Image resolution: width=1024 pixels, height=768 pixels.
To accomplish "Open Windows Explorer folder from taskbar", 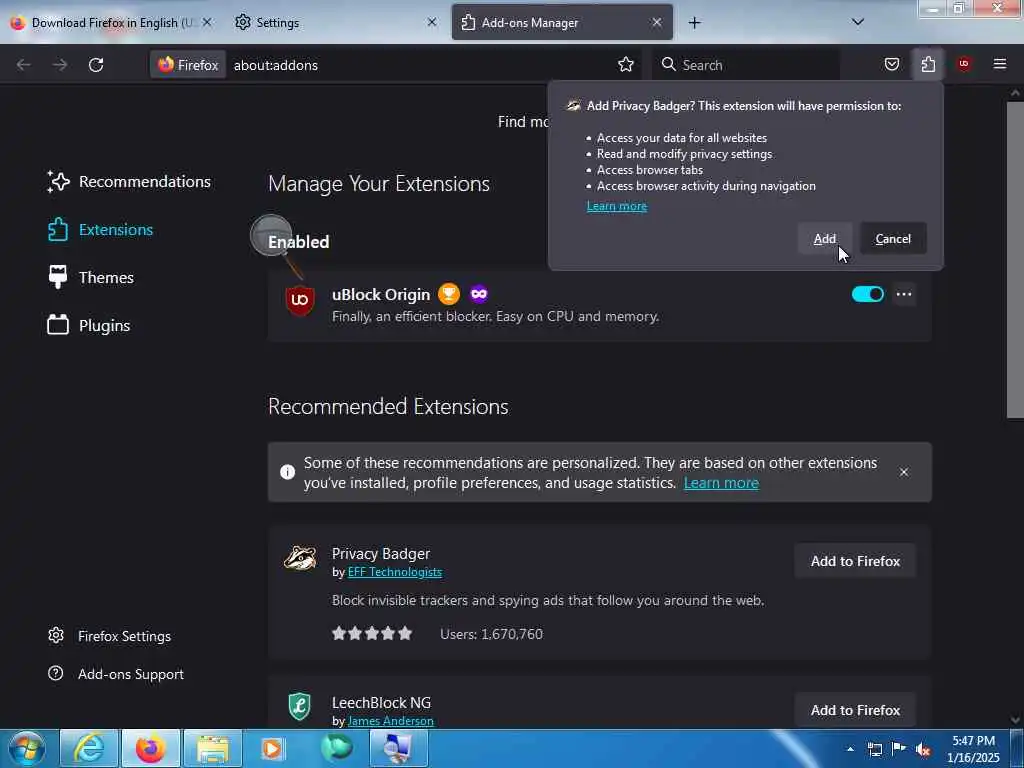I will (x=213, y=748).
